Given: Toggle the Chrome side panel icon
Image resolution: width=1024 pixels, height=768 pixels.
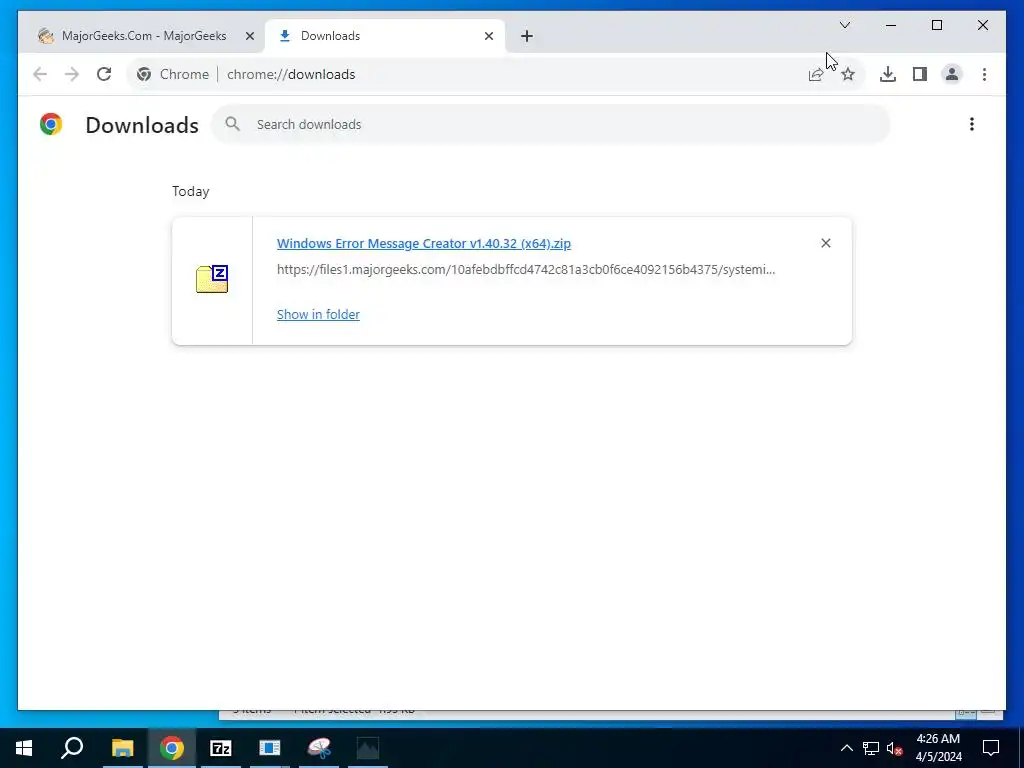Looking at the screenshot, I should point(920,74).
